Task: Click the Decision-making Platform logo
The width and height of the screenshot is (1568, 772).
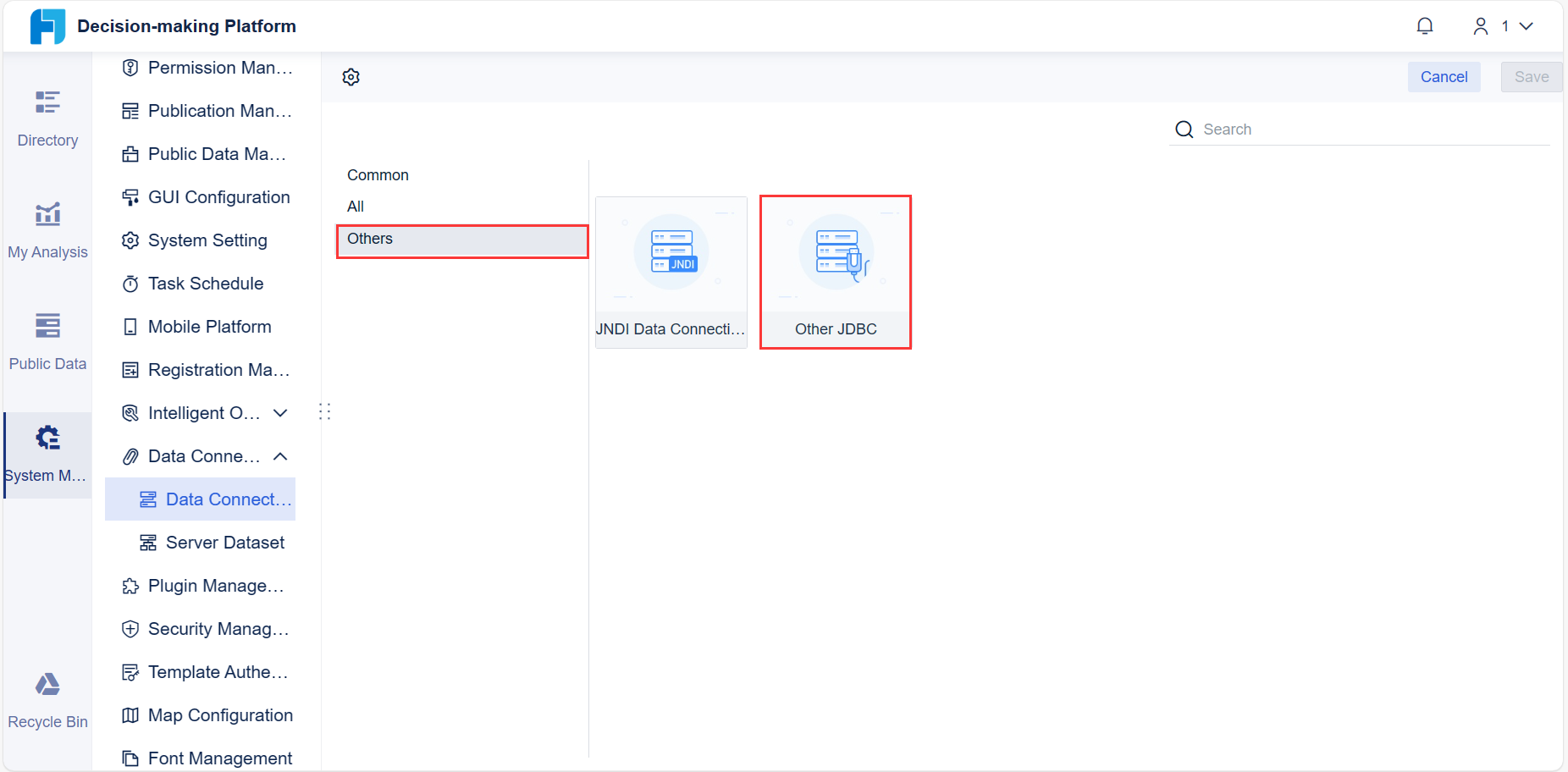Action: 47,26
